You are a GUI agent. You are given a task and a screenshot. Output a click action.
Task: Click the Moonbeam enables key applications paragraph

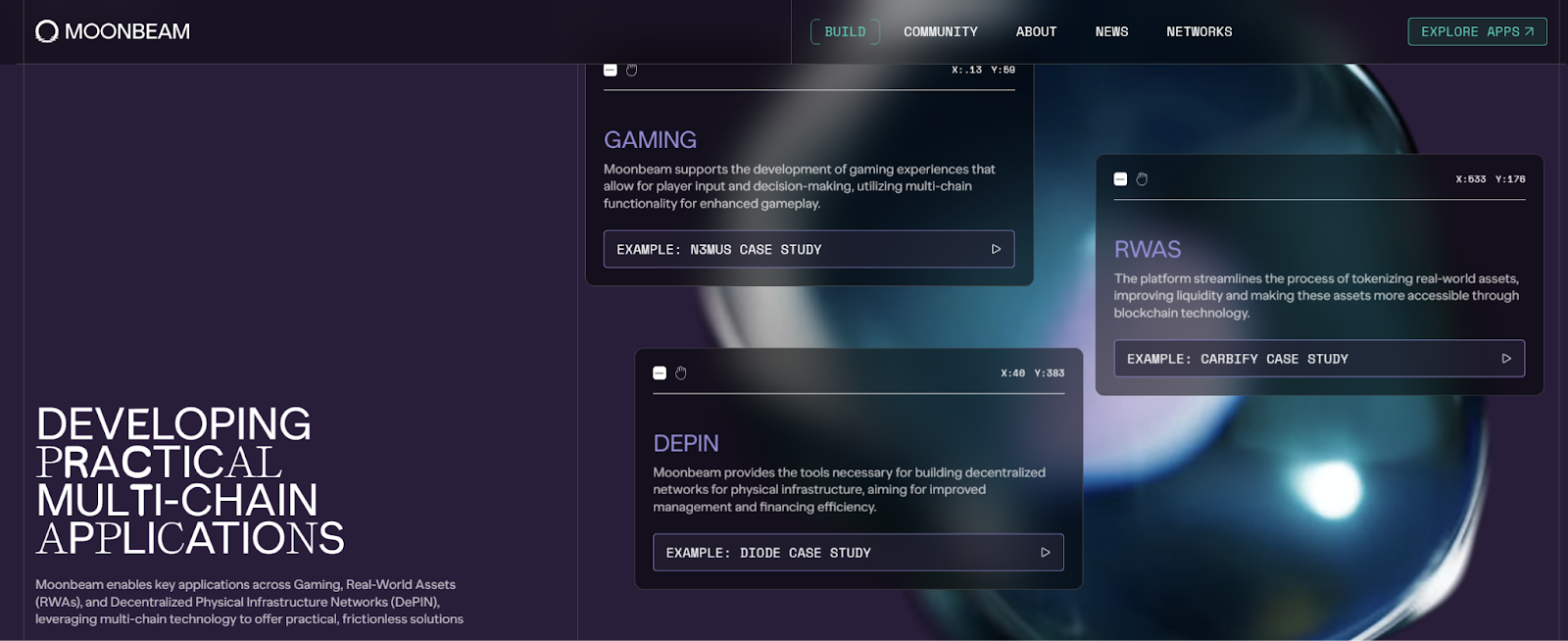[x=249, y=602]
